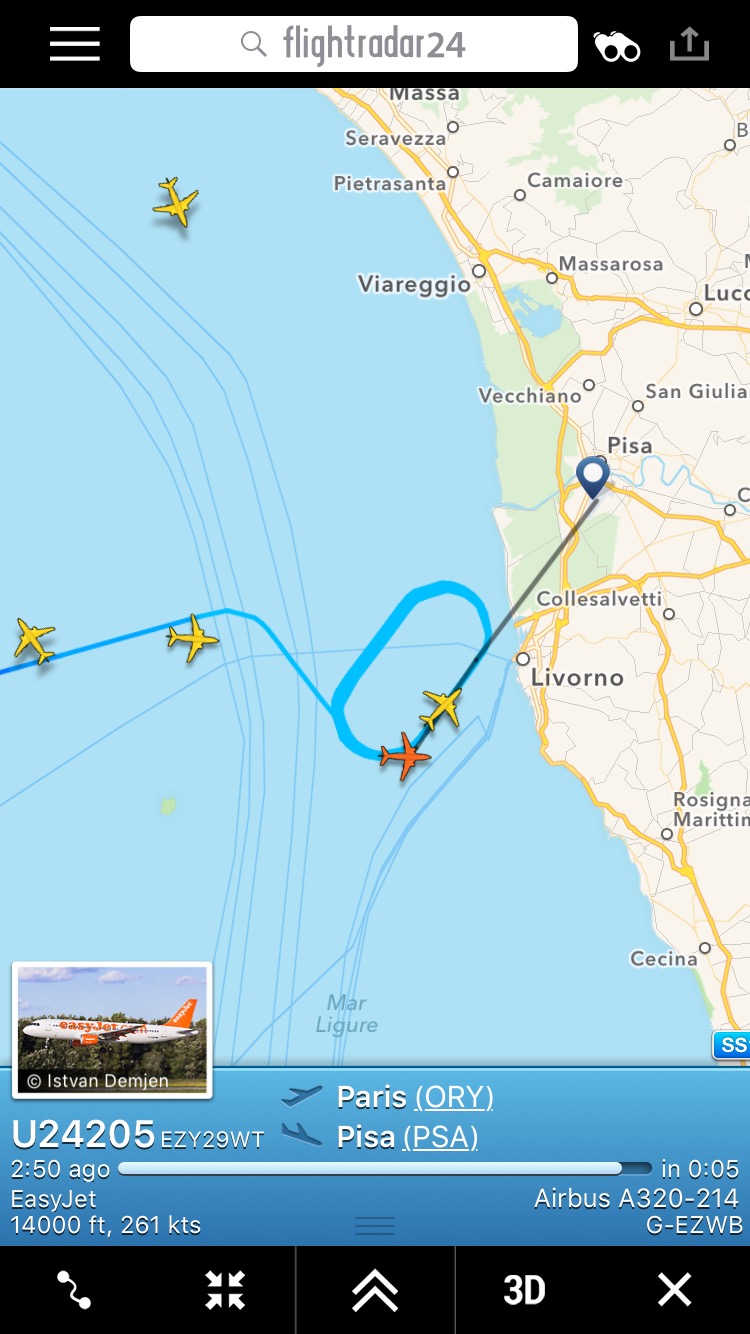Close the flight info panel

[x=675, y=1290]
